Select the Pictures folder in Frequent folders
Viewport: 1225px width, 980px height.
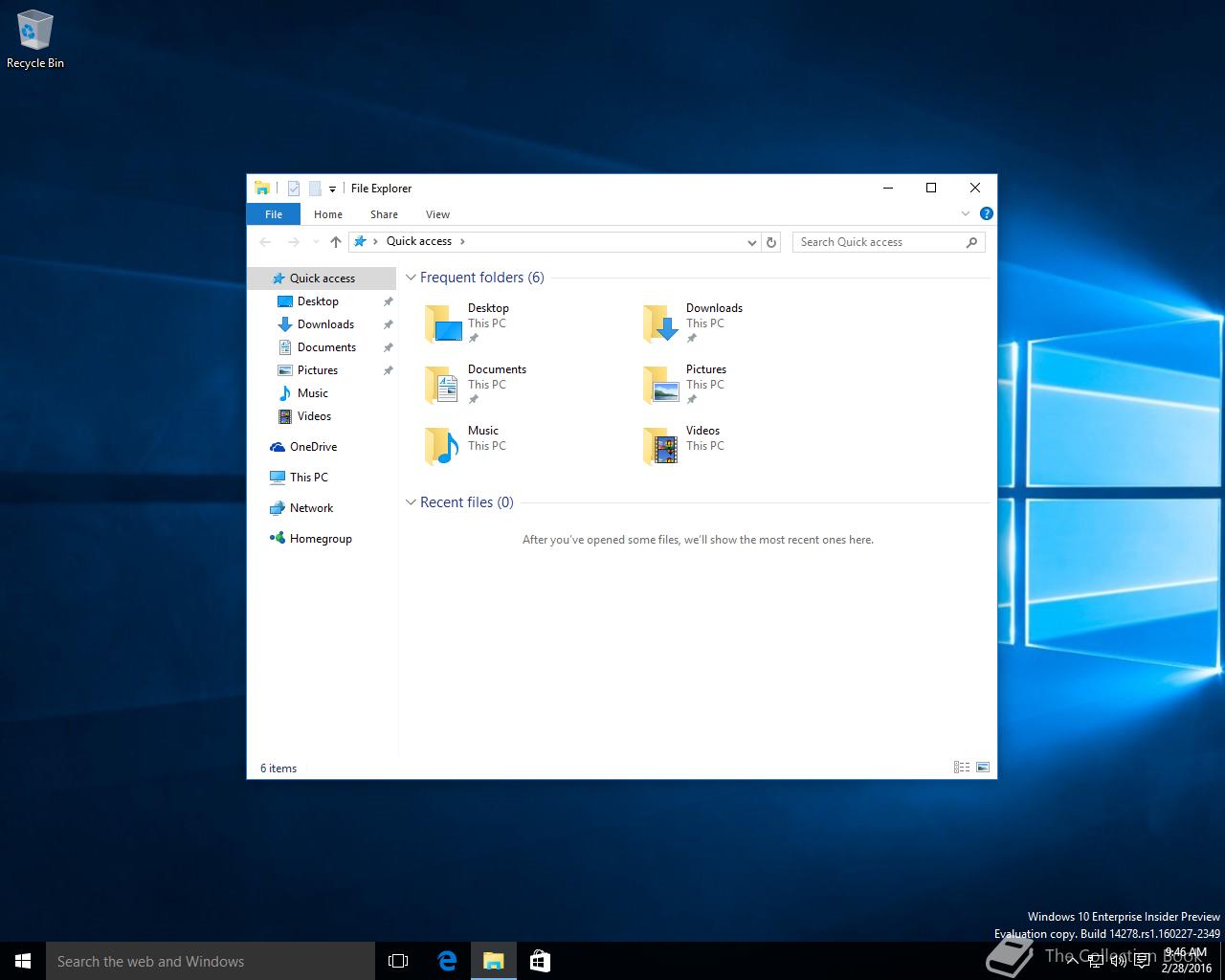(685, 384)
